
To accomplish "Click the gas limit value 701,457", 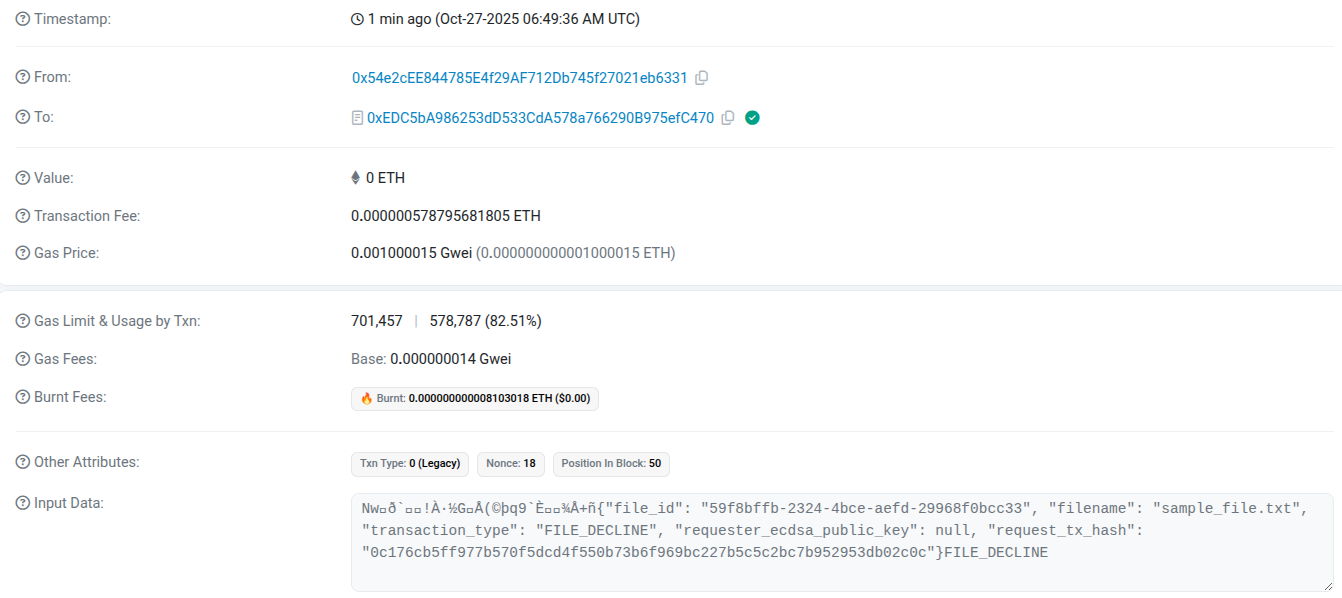I will (377, 321).
